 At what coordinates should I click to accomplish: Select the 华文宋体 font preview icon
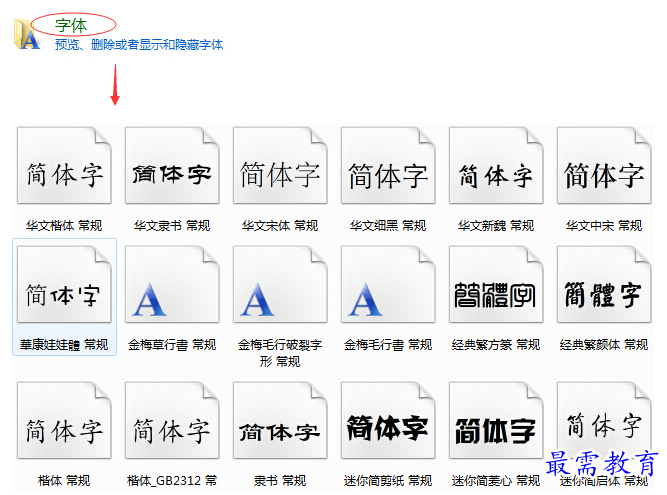tap(280, 165)
